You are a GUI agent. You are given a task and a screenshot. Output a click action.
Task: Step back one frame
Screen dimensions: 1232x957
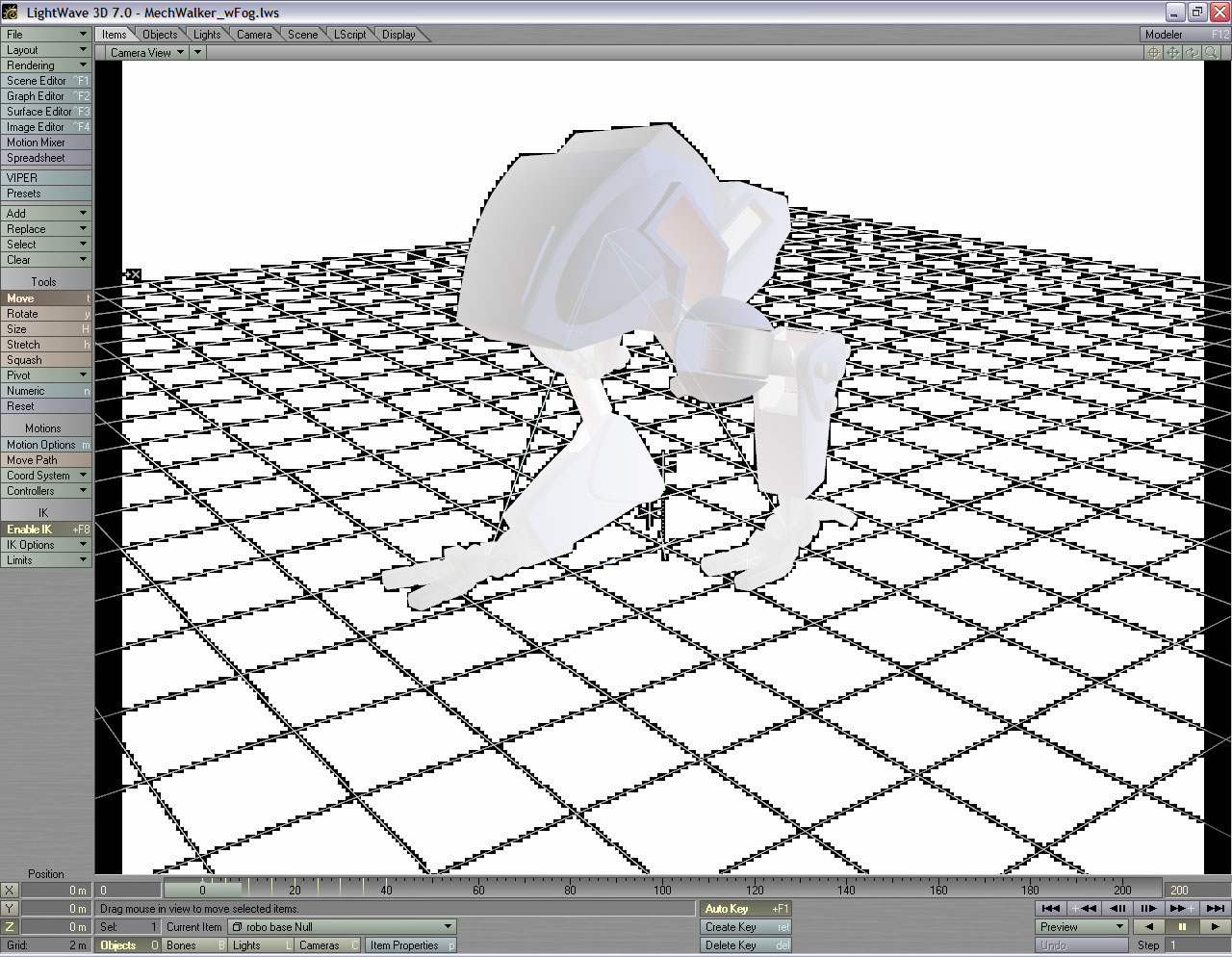(x=1117, y=908)
